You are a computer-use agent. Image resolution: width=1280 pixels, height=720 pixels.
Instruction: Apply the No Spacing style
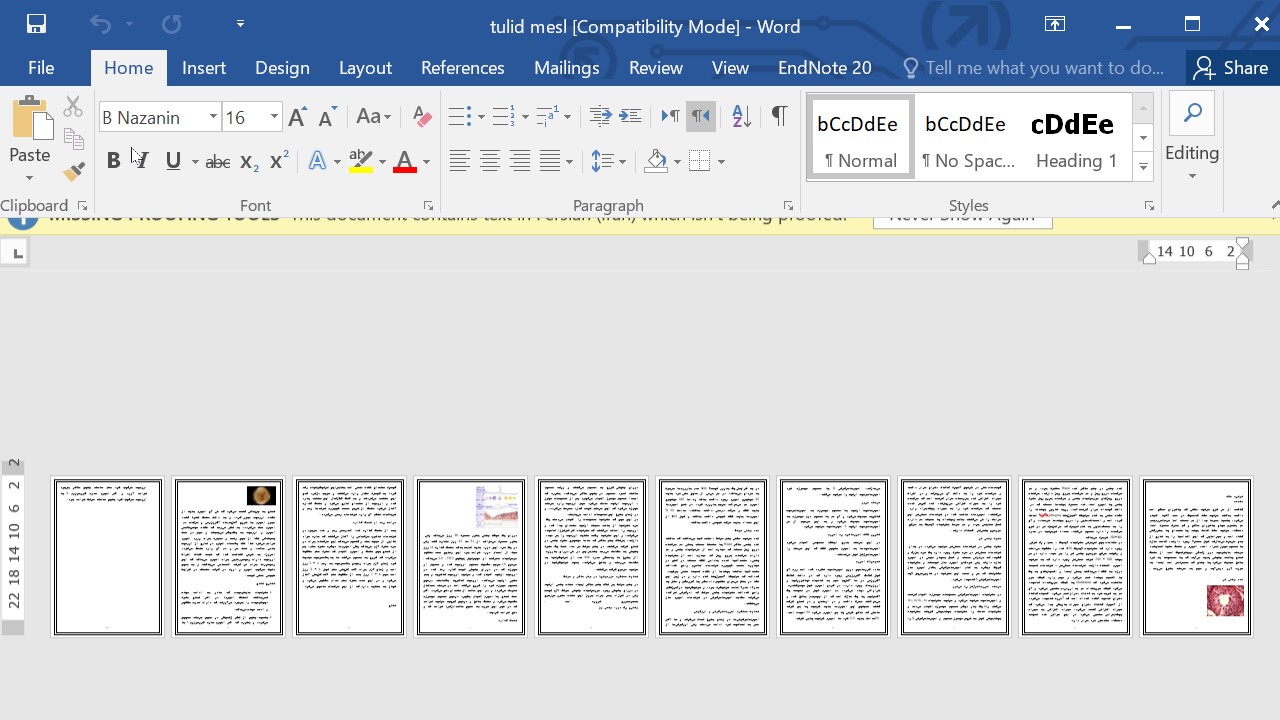(x=967, y=137)
